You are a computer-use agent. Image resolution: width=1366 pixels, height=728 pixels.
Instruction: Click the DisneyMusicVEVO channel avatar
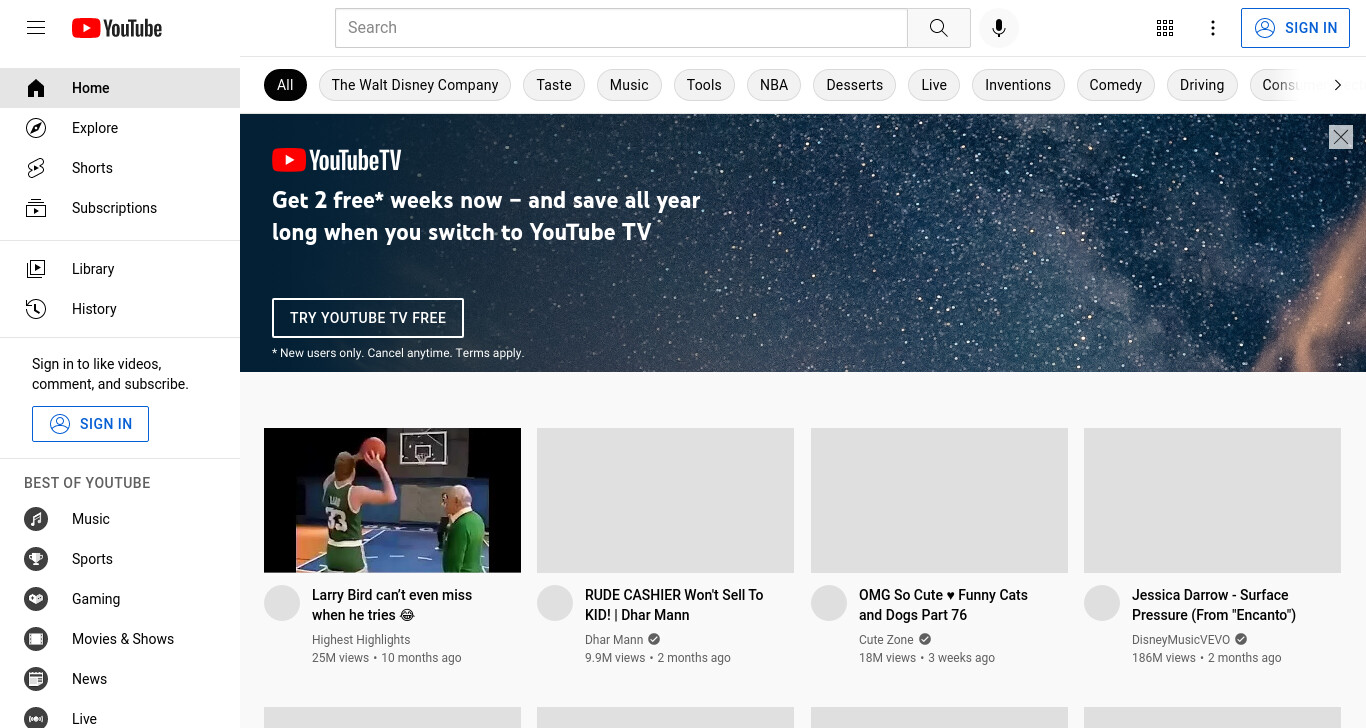[1102, 603]
